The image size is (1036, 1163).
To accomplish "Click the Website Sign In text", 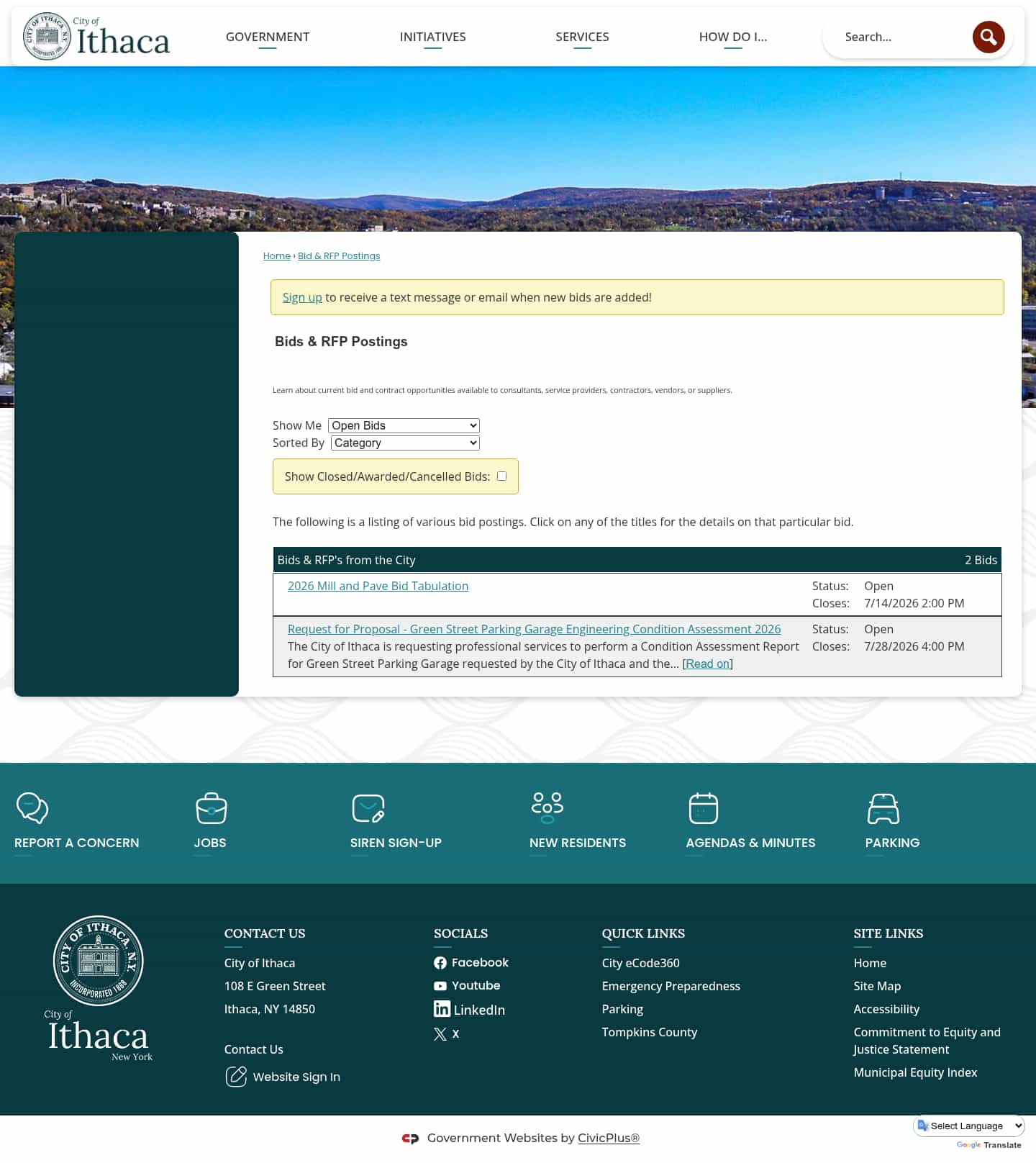I will (x=296, y=1077).
